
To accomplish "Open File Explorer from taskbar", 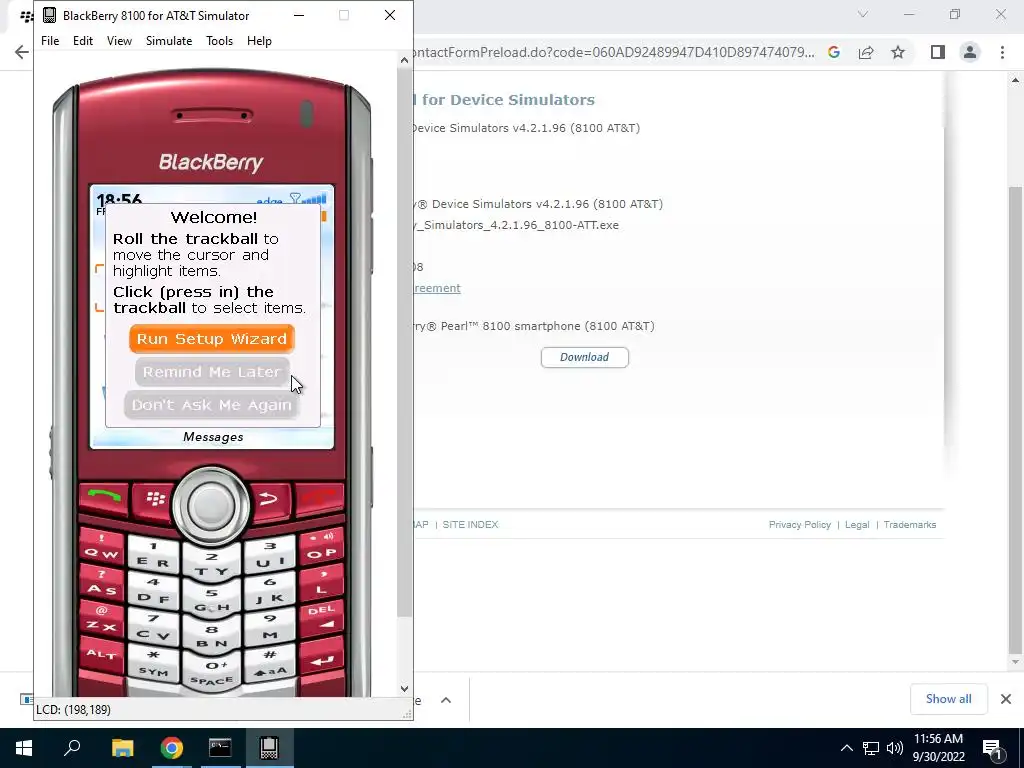I will tap(122, 748).
